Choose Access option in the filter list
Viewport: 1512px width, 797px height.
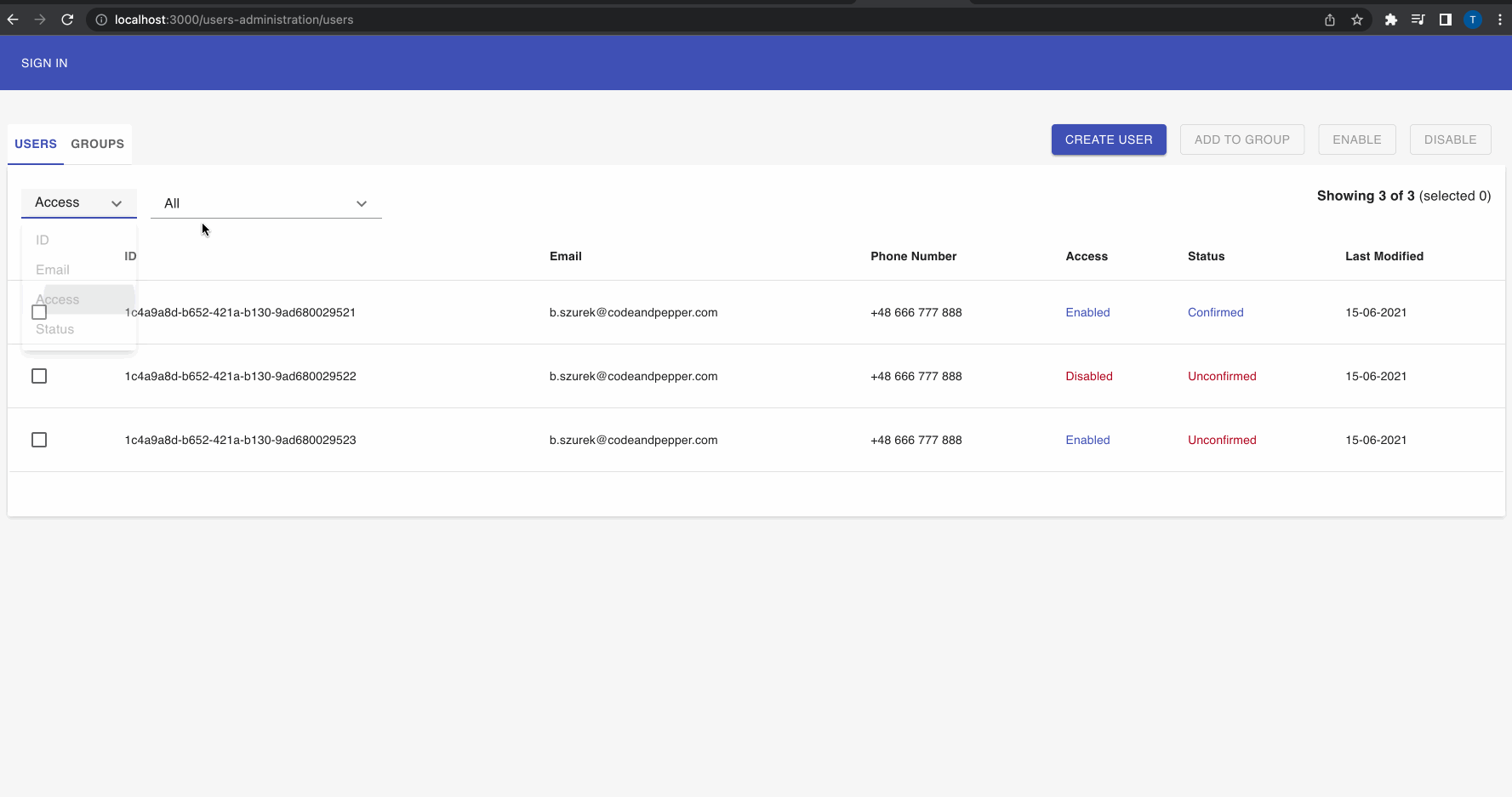(x=79, y=299)
